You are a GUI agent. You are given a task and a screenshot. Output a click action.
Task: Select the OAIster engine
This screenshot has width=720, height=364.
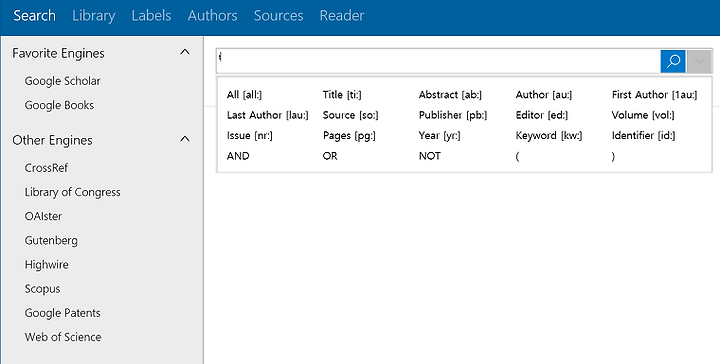[x=43, y=216]
